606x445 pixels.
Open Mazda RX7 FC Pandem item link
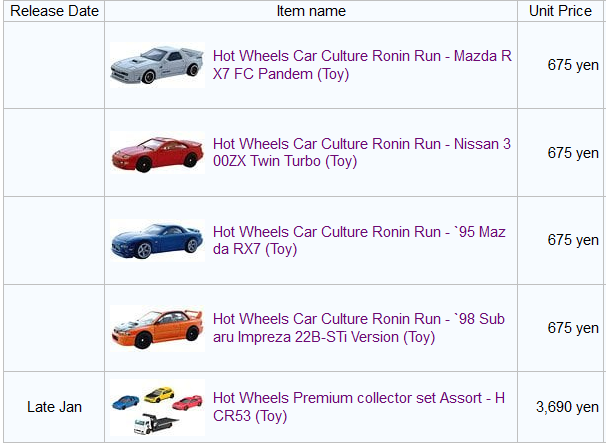point(362,65)
